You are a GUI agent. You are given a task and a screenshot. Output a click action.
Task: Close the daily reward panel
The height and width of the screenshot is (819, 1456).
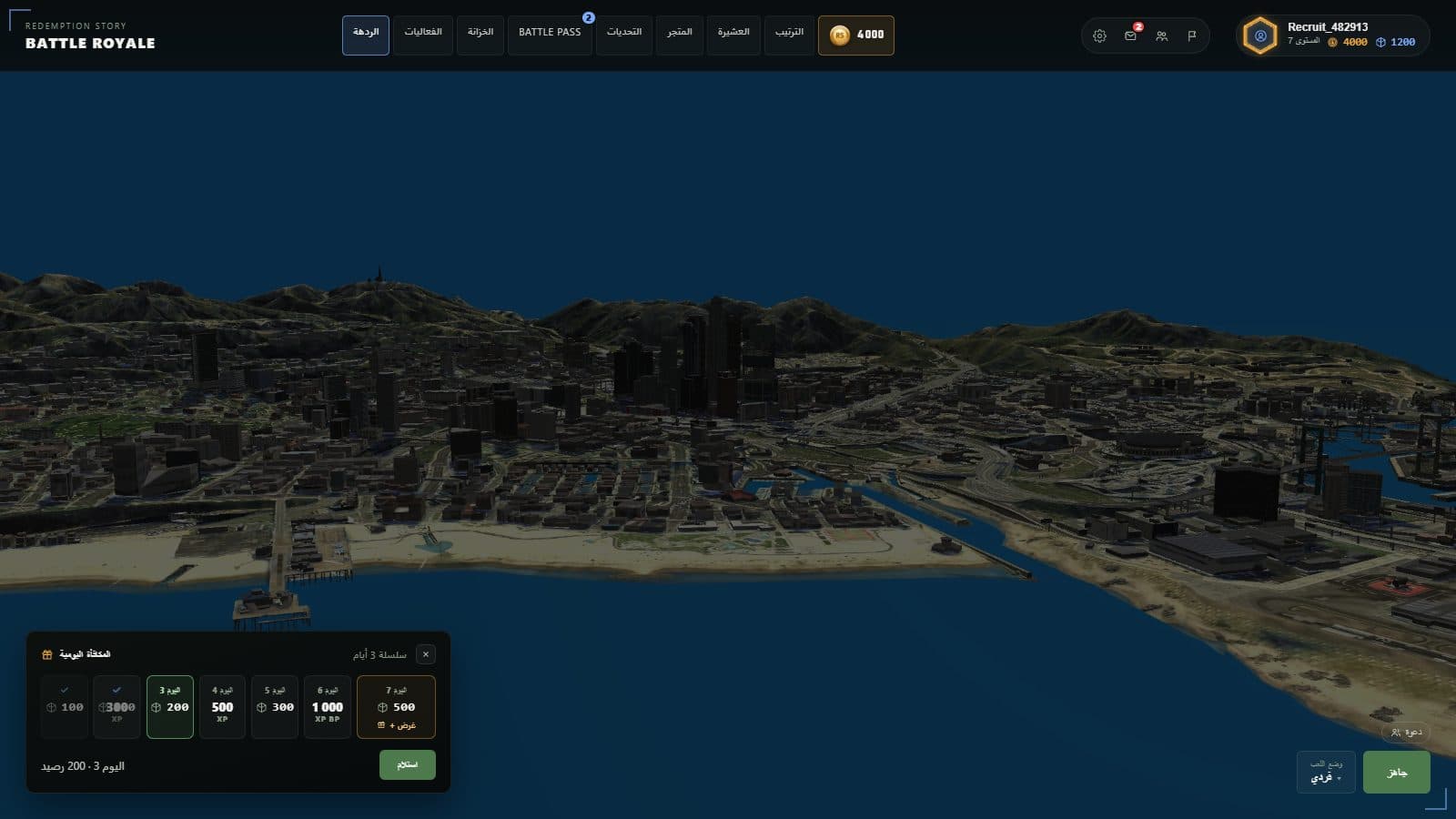point(425,654)
